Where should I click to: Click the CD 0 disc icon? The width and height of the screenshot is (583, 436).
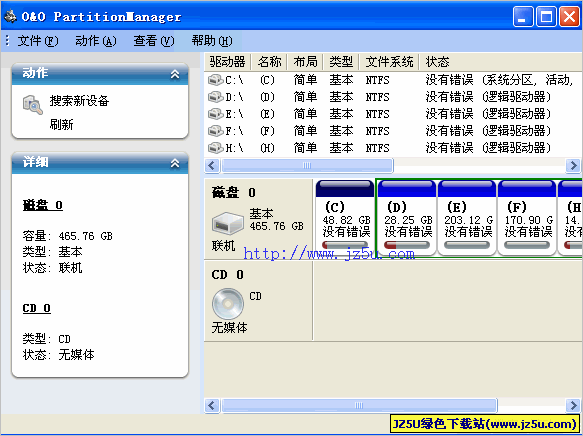(228, 304)
